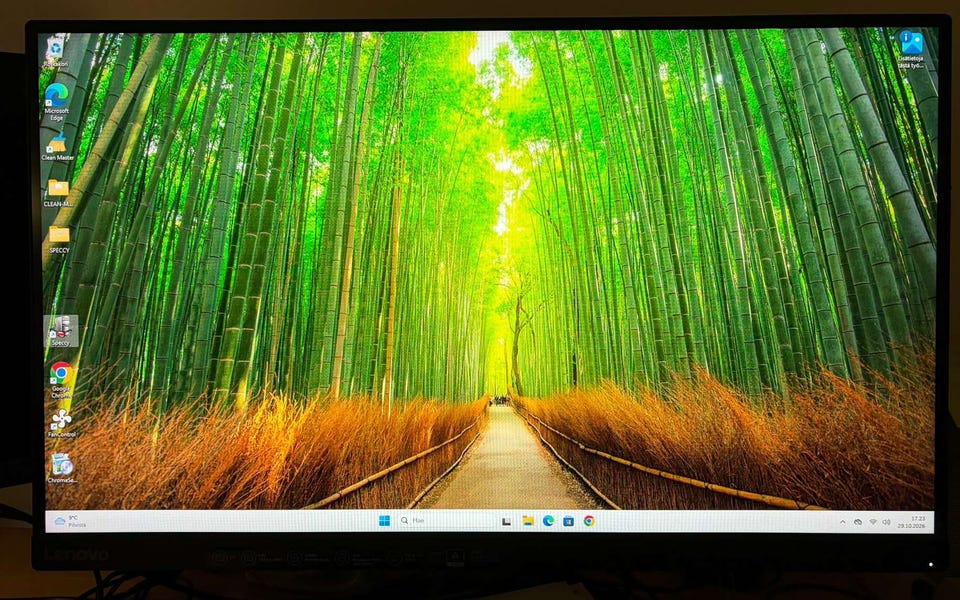
Task: Select the Google Chrome desktop shortcut
Action: tap(61, 380)
